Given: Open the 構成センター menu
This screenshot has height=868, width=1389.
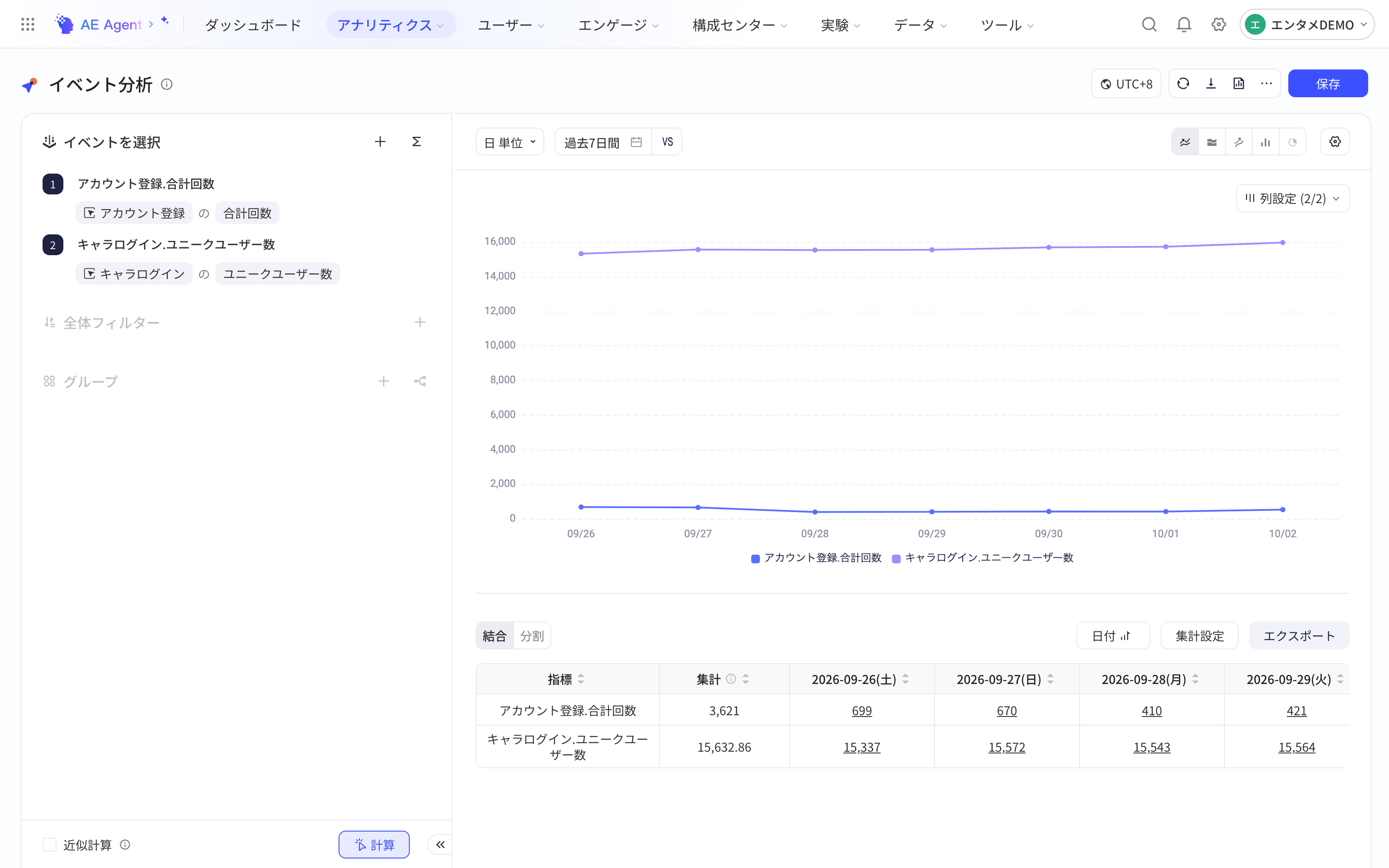Looking at the screenshot, I should point(739,25).
